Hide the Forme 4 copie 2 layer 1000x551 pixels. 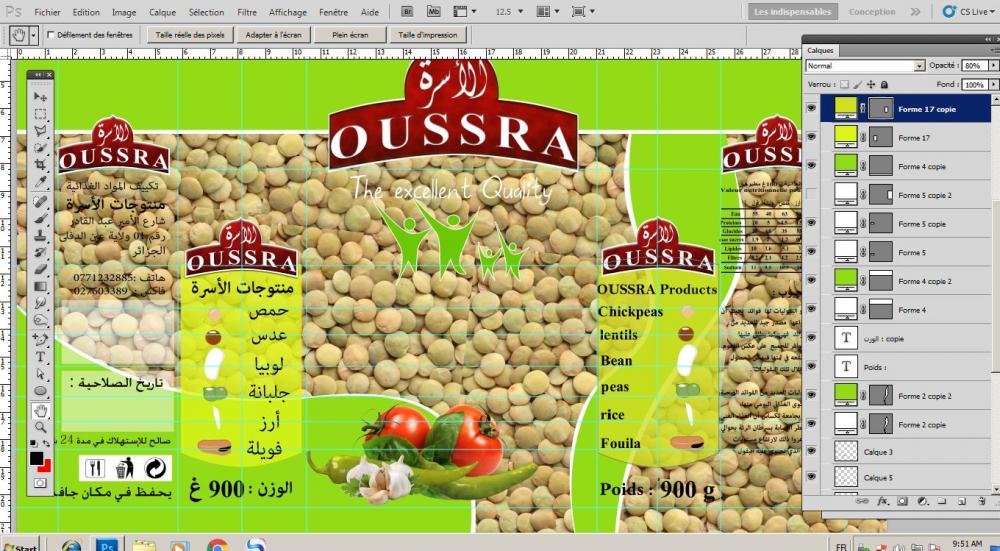tap(811, 280)
